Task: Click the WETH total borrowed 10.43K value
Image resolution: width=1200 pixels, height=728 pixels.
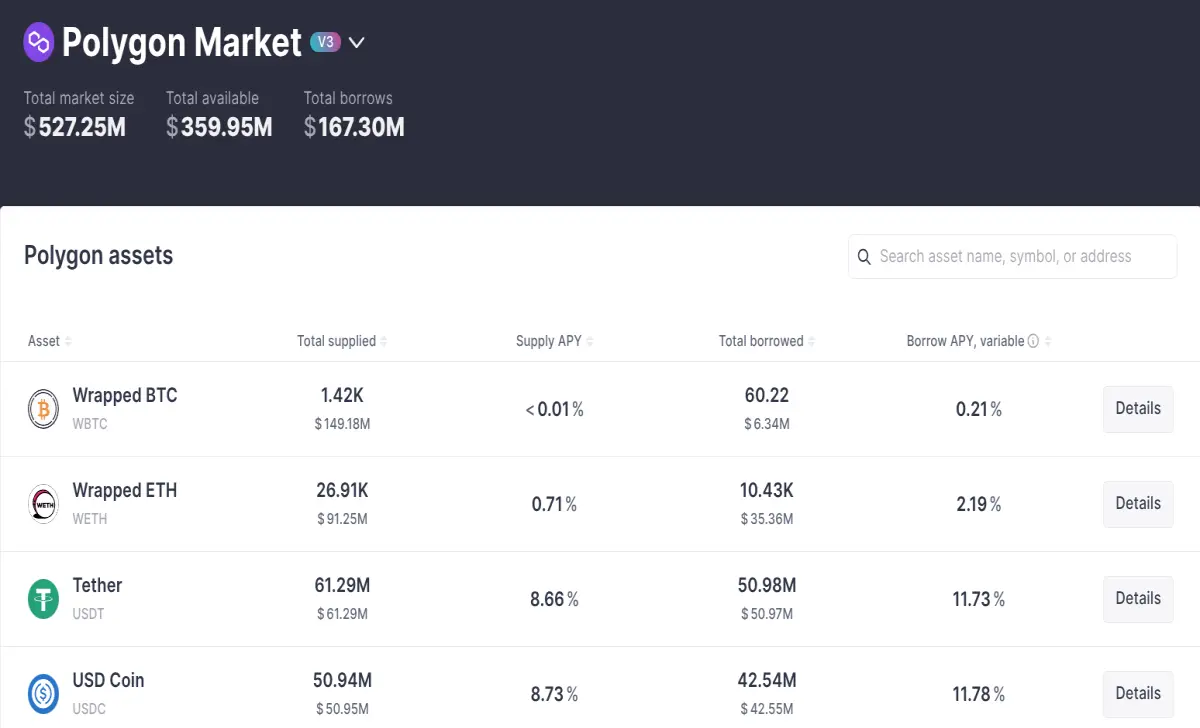Action: click(767, 491)
